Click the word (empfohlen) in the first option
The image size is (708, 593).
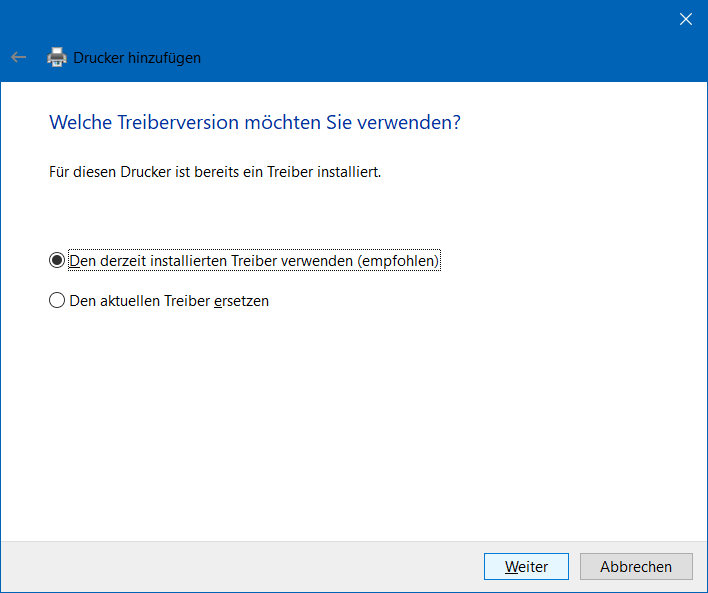(x=398, y=261)
